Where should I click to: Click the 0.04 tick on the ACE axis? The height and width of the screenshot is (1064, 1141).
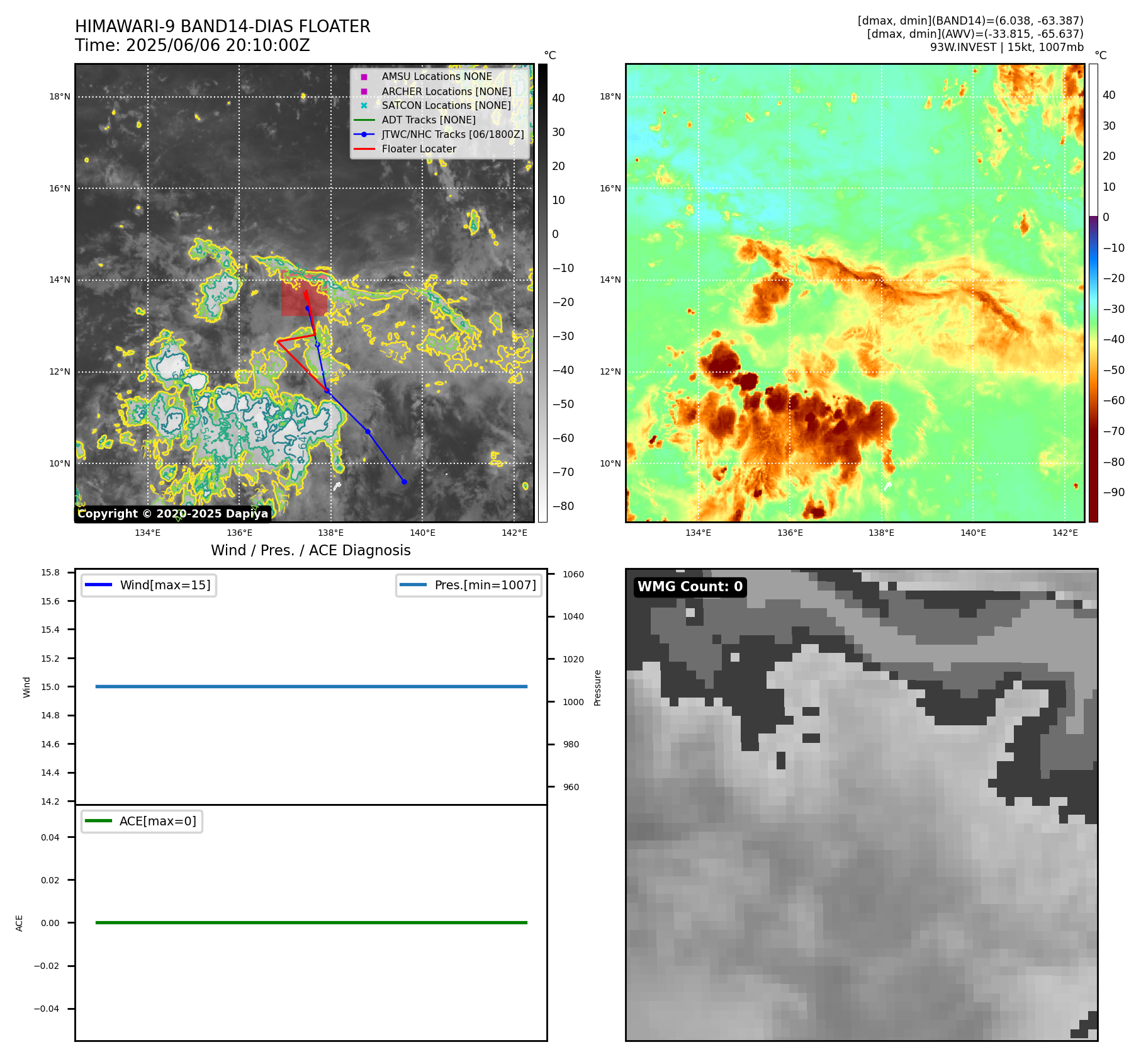[x=50, y=837]
